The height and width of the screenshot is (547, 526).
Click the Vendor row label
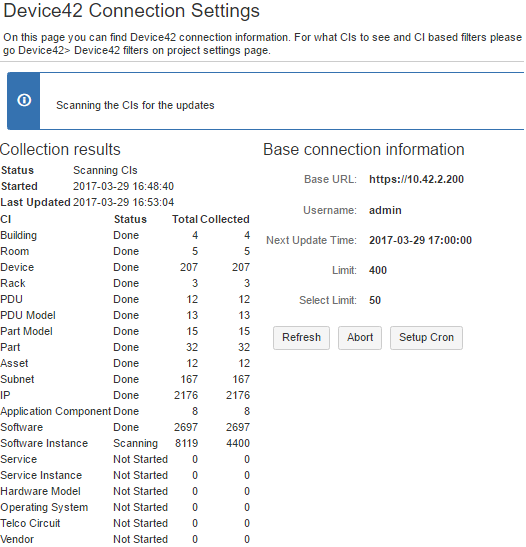[x=17, y=539]
